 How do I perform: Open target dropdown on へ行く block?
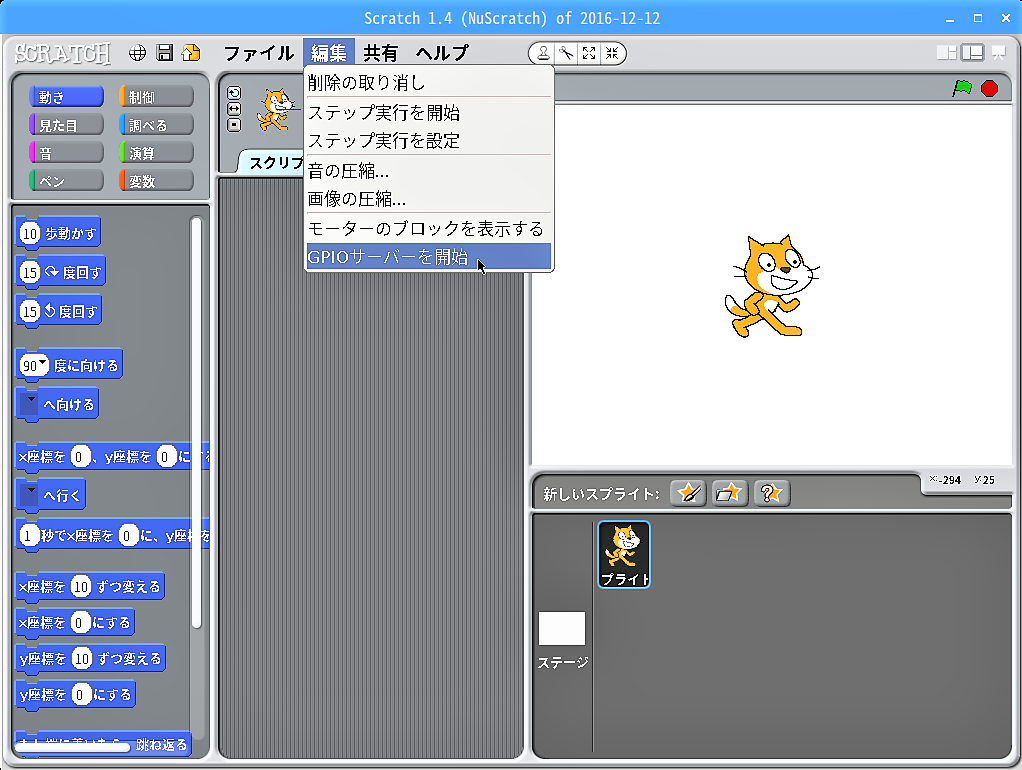pyautogui.click(x=29, y=495)
